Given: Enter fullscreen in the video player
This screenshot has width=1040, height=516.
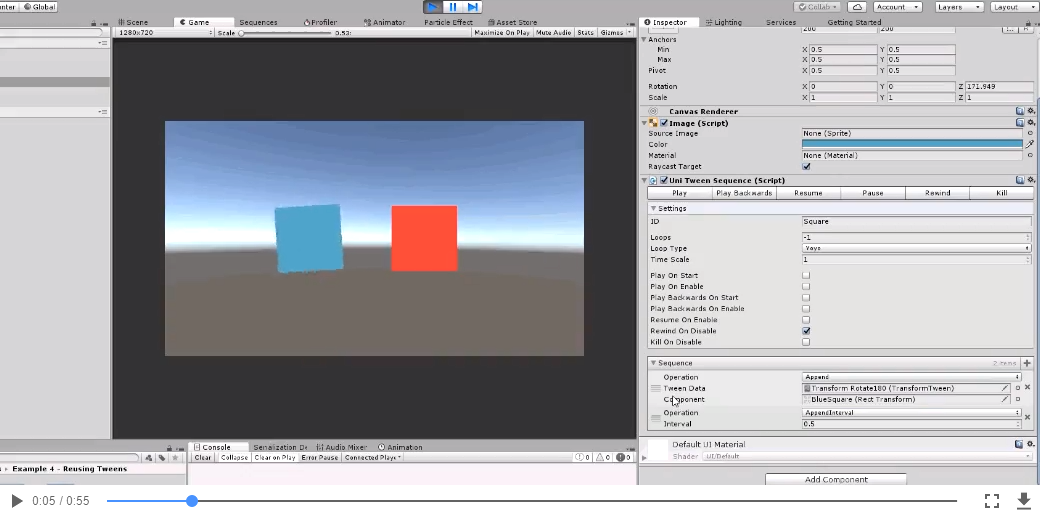Looking at the screenshot, I should click(x=992, y=501).
